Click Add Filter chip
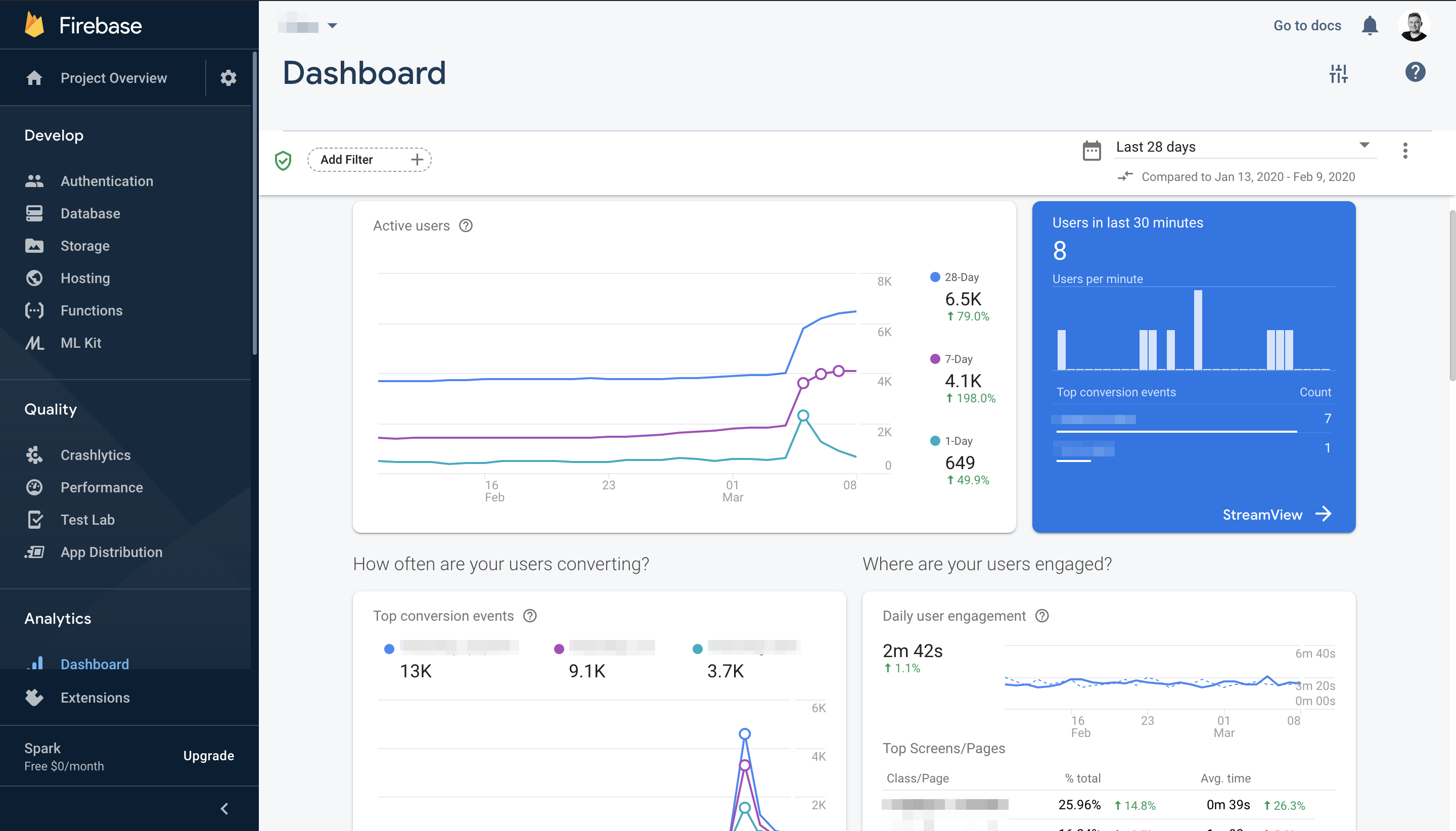1456x831 pixels. click(369, 160)
